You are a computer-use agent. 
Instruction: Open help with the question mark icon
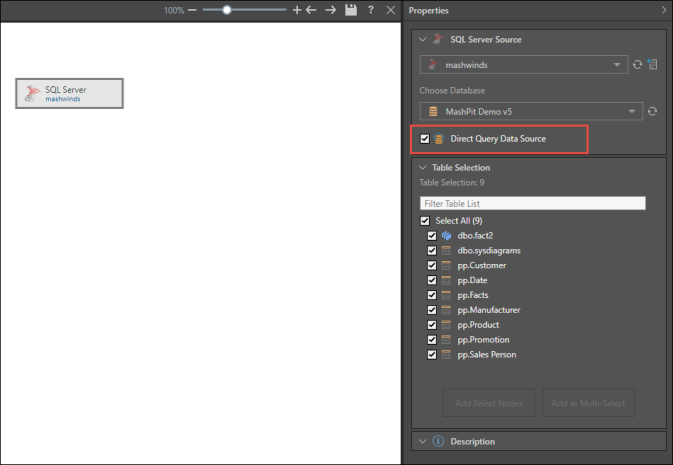[371, 9]
